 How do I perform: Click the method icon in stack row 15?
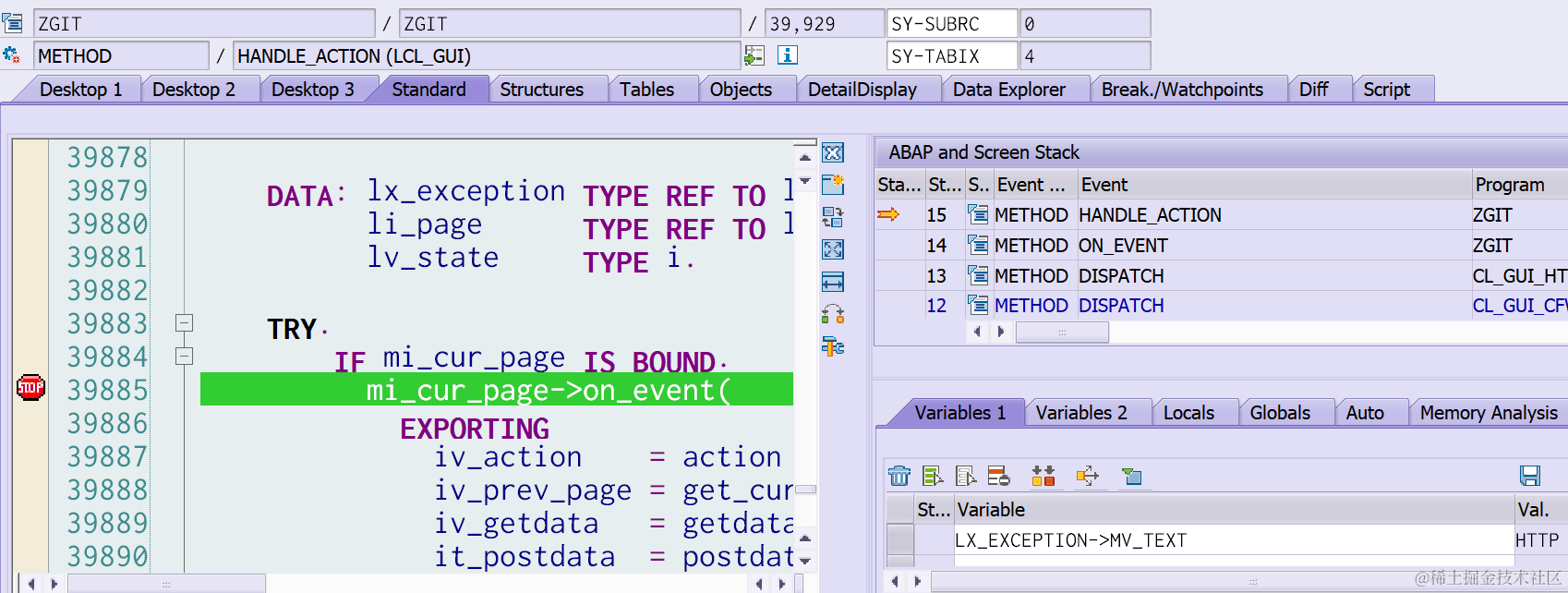tap(978, 214)
